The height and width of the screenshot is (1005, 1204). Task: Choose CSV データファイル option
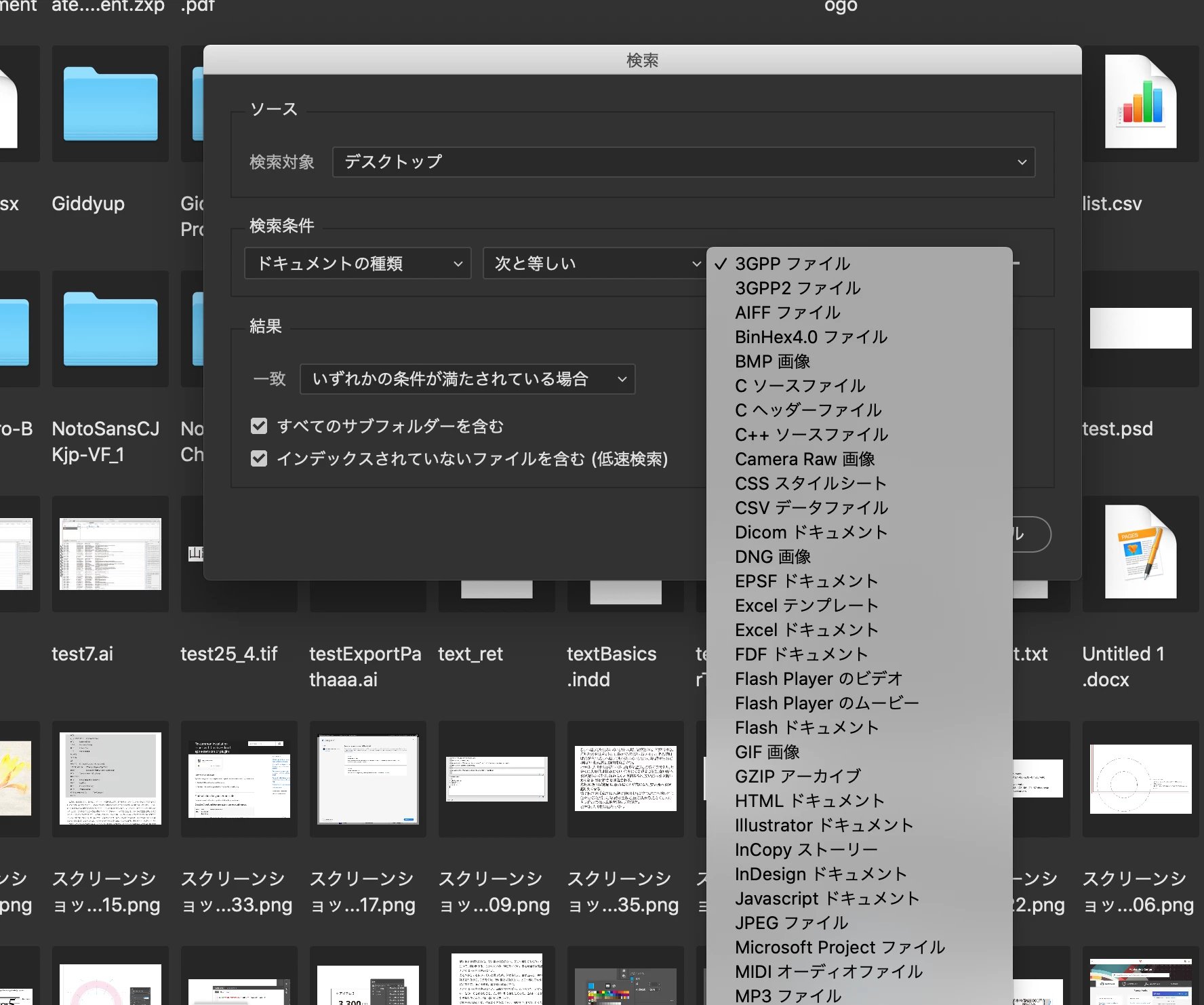click(860, 507)
